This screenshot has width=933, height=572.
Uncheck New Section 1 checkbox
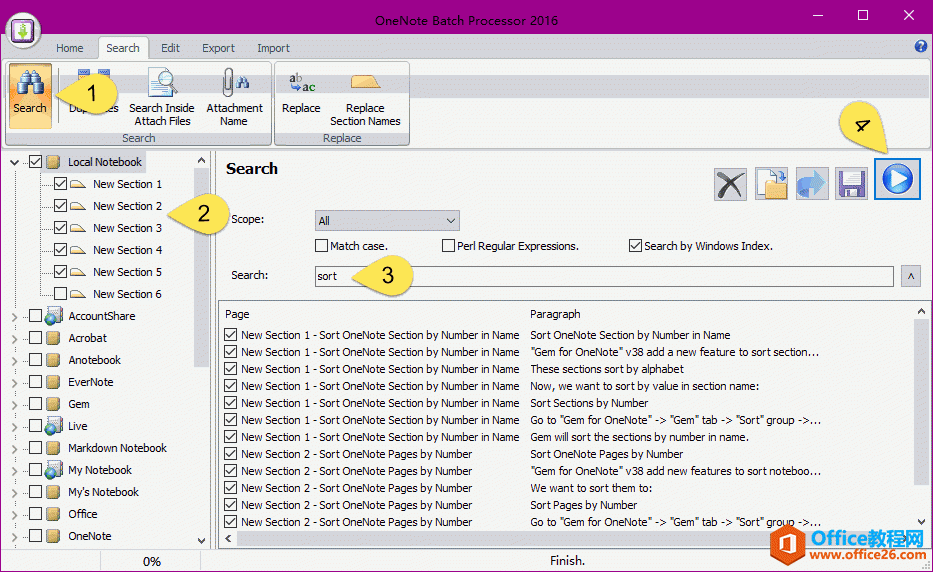tap(60, 184)
